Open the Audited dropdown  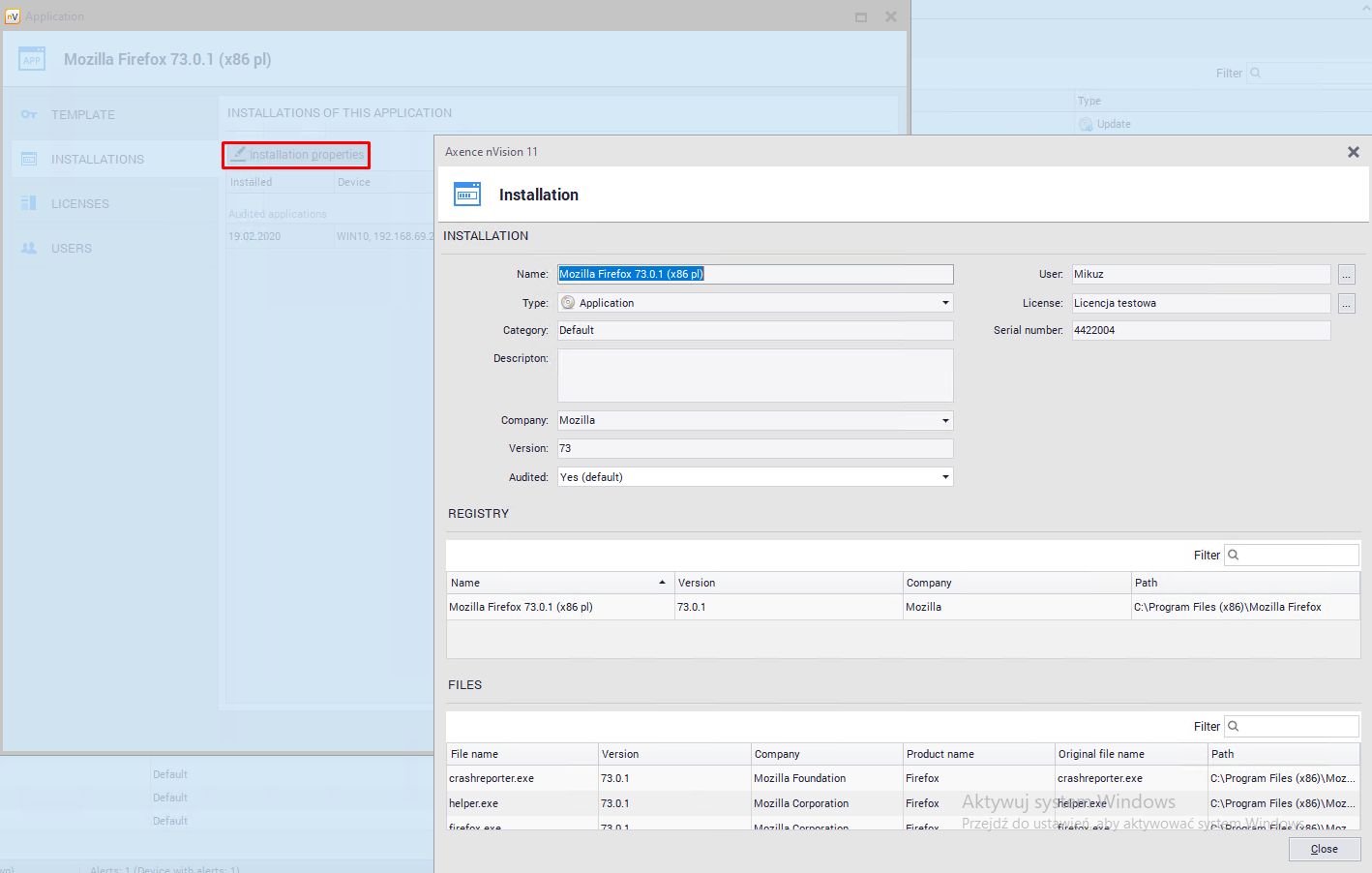[x=944, y=477]
